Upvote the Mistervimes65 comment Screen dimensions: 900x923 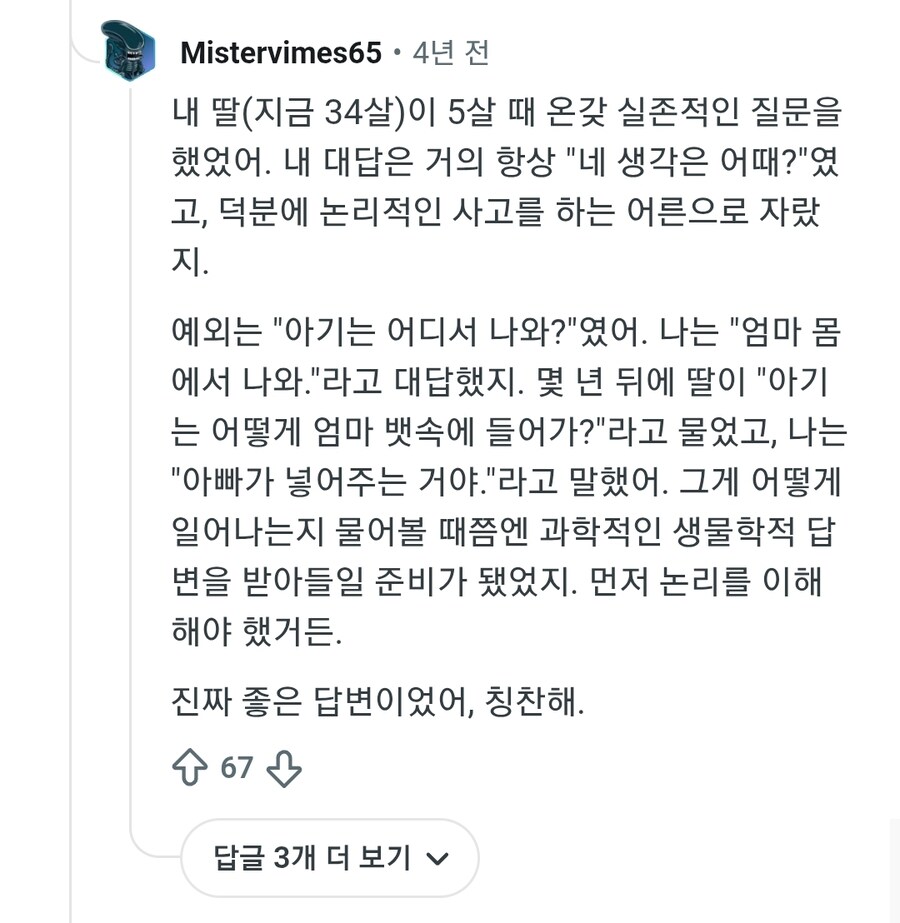coord(190,767)
